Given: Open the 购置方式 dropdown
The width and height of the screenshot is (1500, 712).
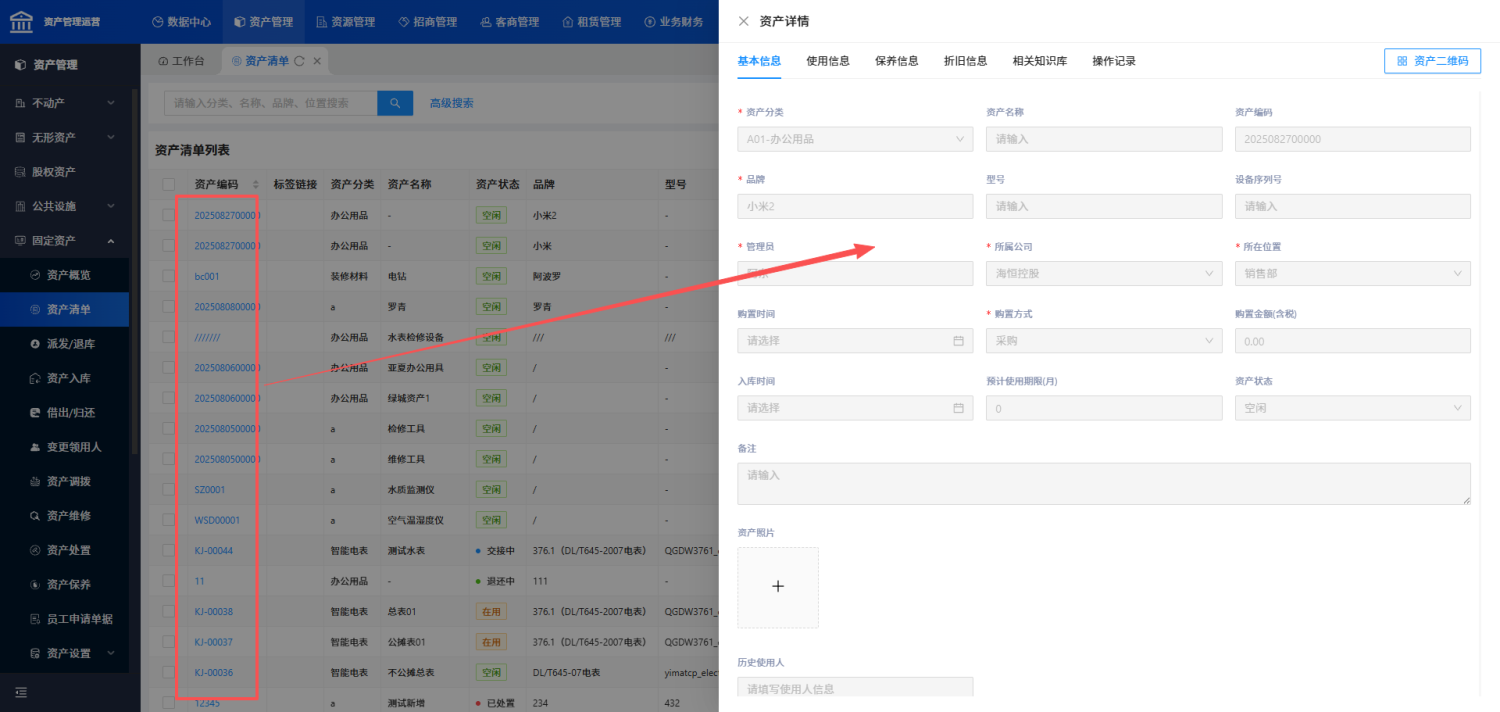Looking at the screenshot, I should click(x=1104, y=340).
